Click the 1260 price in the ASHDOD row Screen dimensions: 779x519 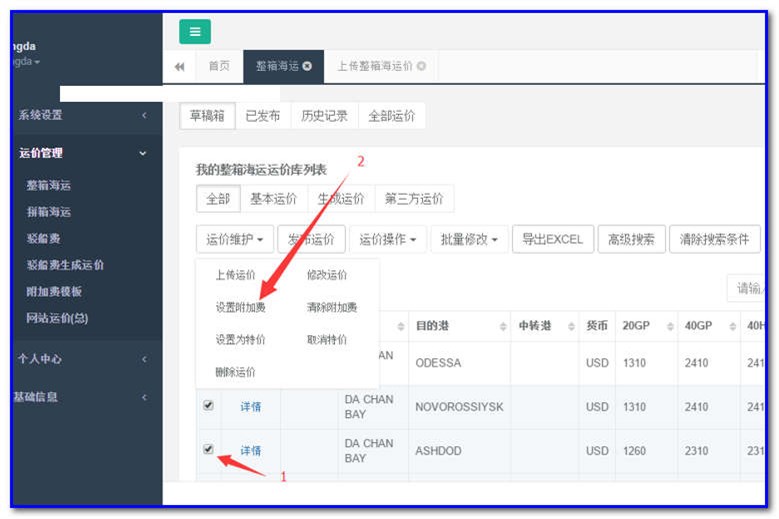[x=634, y=451]
